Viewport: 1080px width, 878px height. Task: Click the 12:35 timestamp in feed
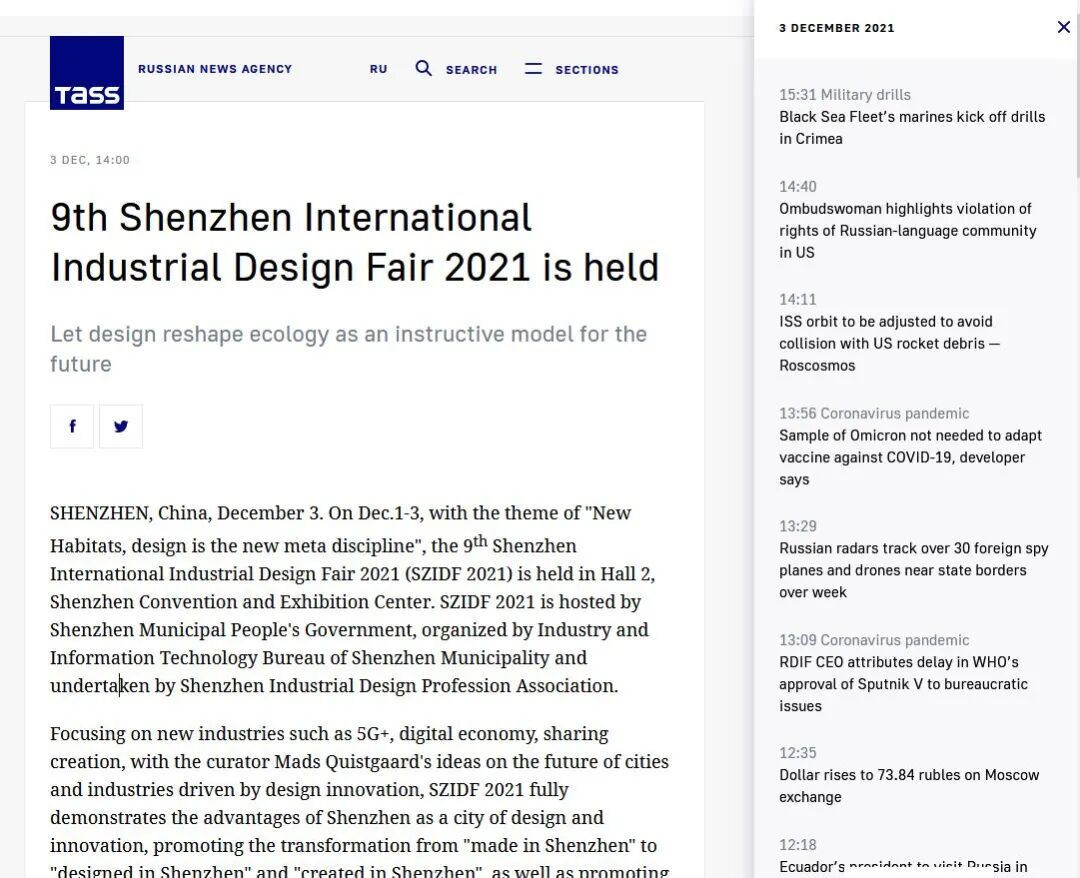coord(798,753)
